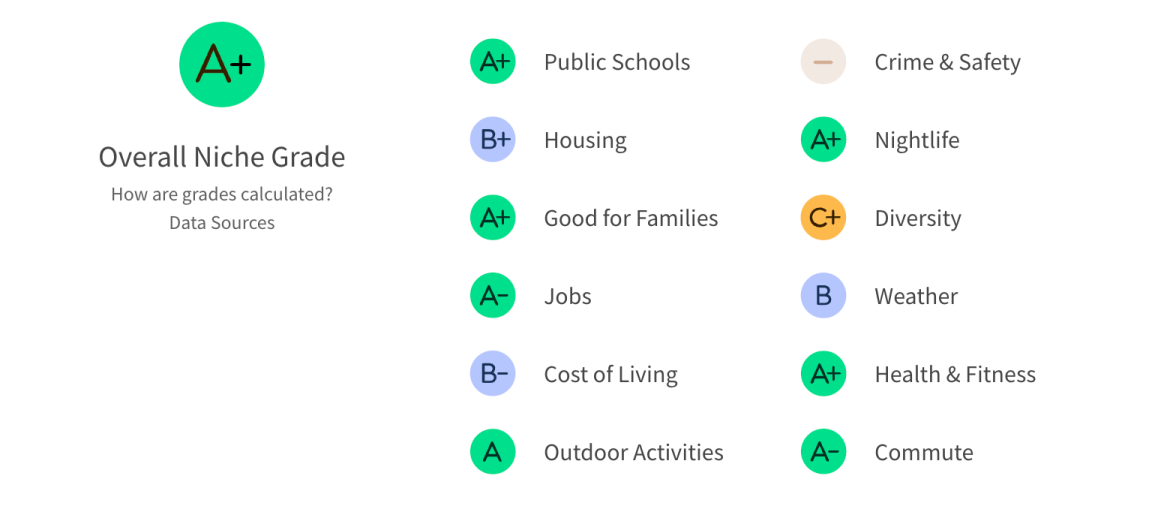Click the Jobs A- grade badge
1170x506 pixels.
click(x=493, y=296)
